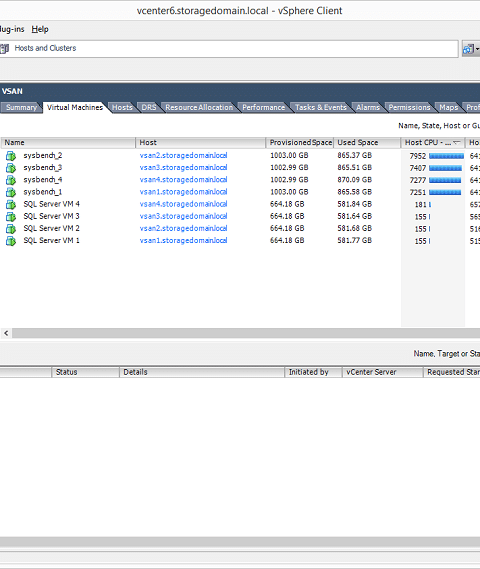
Task: Sort tasks by Initiated by column
Action: pyautogui.click(x=313, y=372)
